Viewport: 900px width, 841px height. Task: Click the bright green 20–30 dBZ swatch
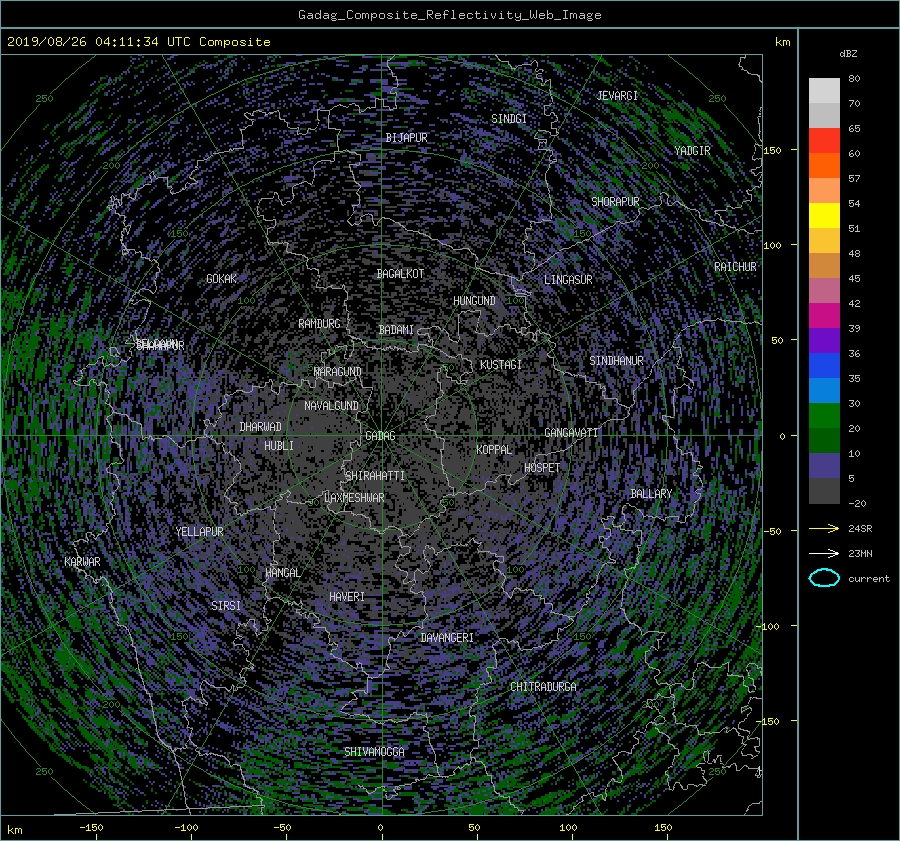tap(824, 416)
